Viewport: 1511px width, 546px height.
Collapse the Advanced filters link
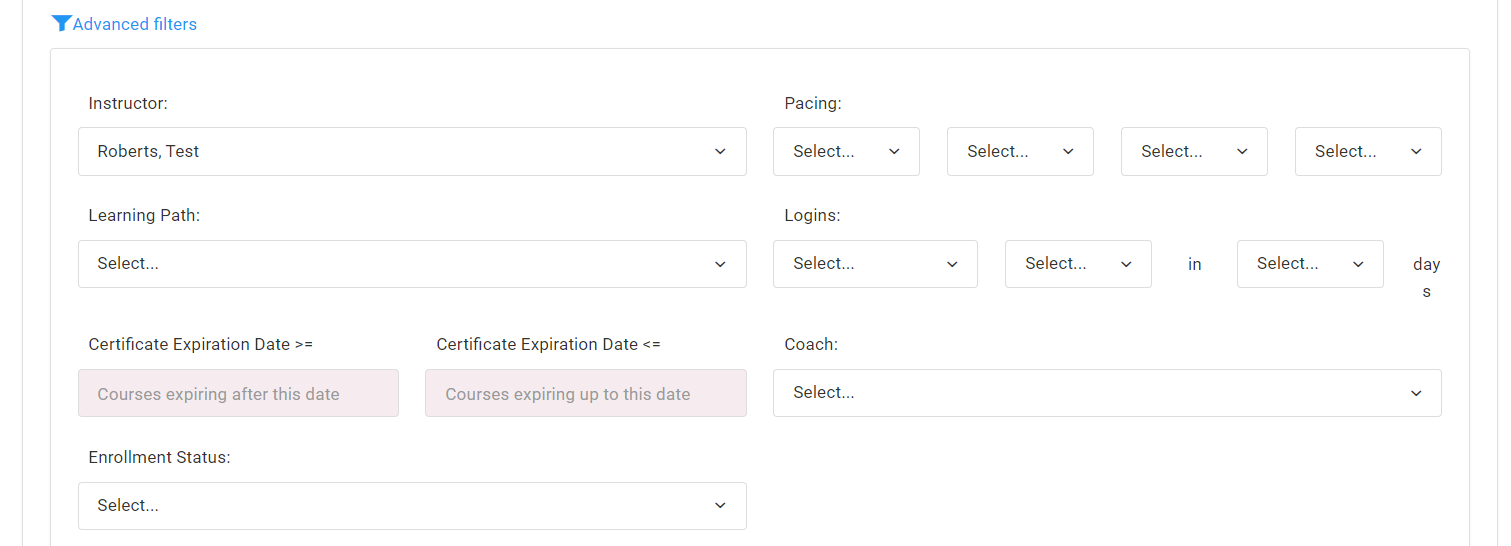tap(135, 24)
